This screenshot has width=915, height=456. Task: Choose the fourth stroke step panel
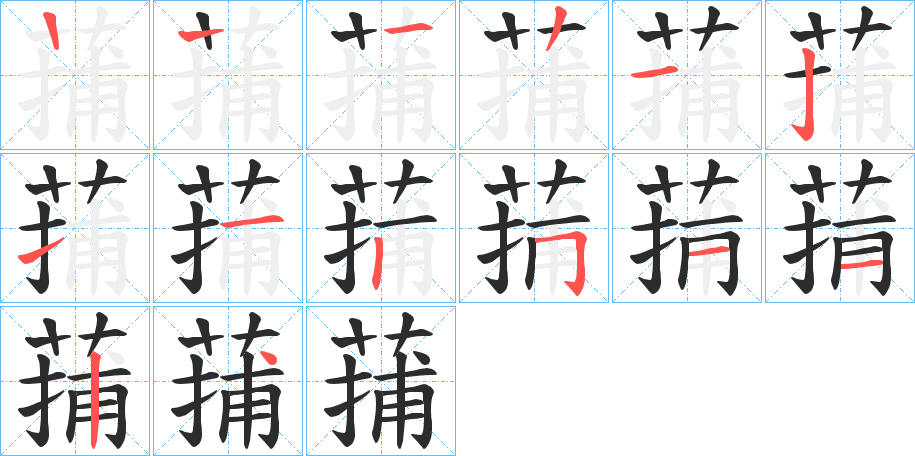pyautogui.click(x=534, y=75)
